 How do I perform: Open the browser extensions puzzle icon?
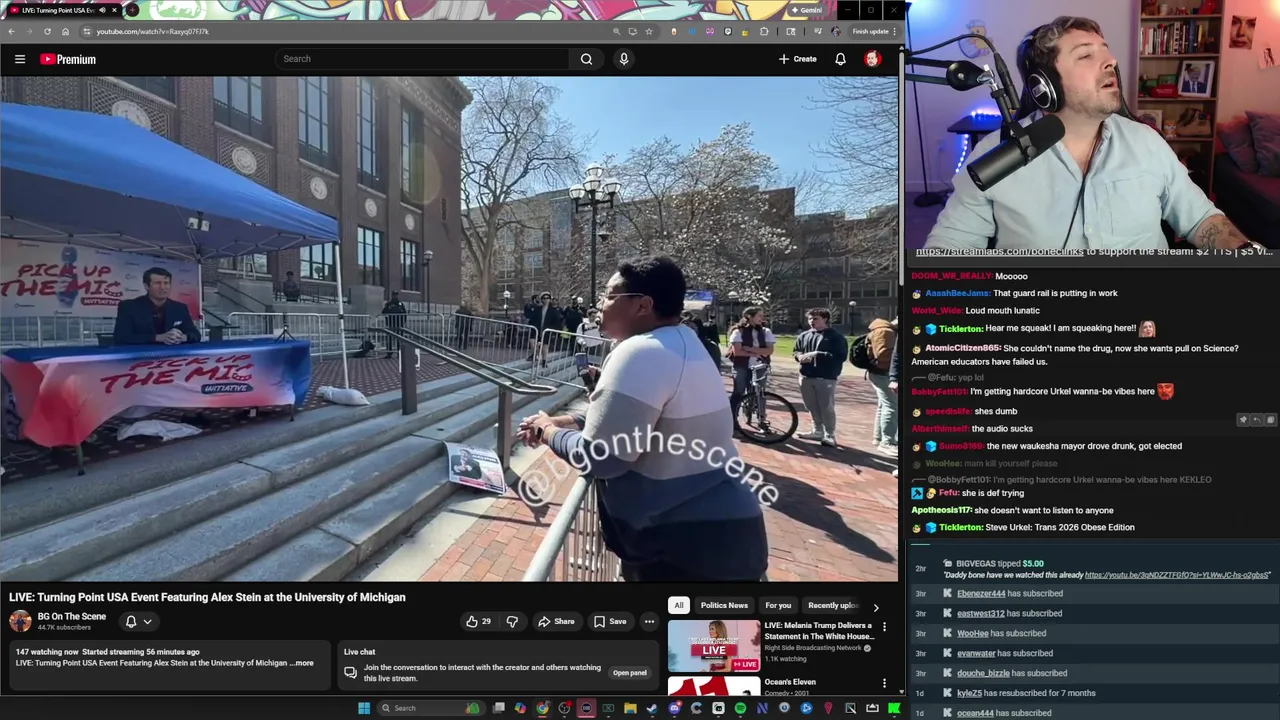764,31
